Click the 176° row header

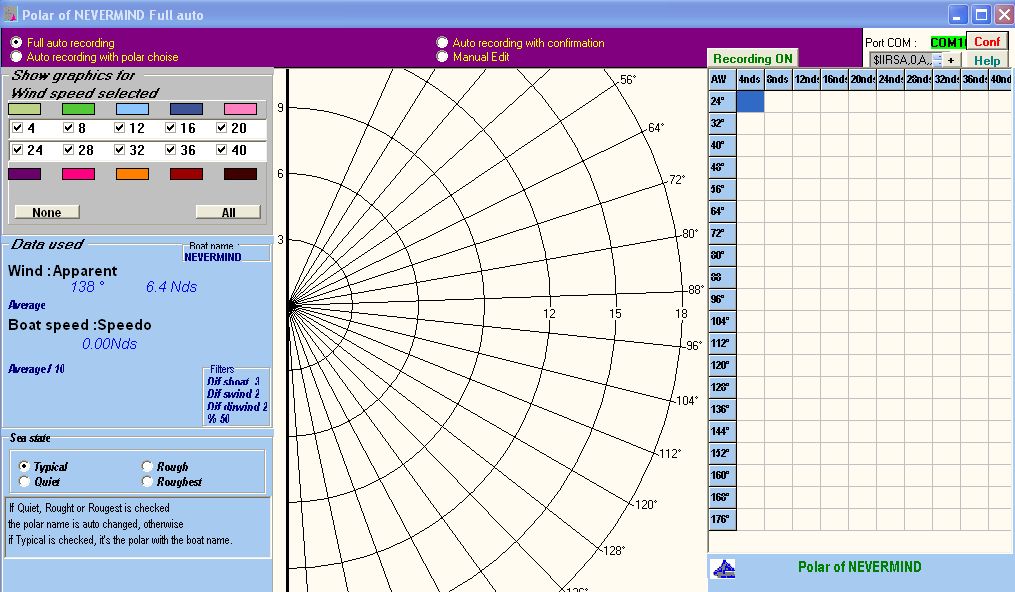722,519
